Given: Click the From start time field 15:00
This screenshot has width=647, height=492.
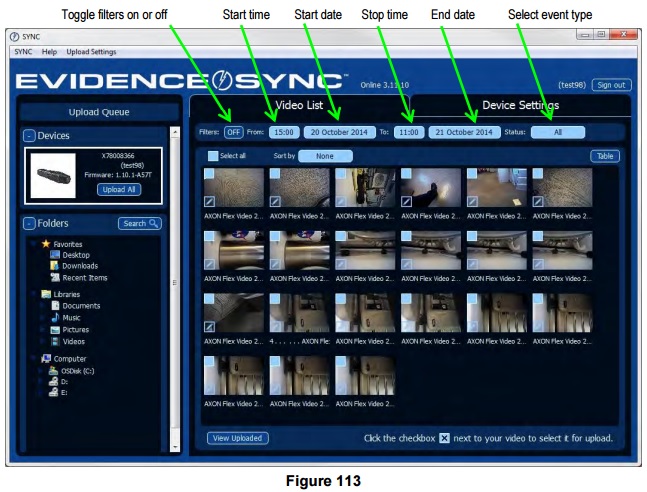Looking at the screenshot, I should [283, 132].
